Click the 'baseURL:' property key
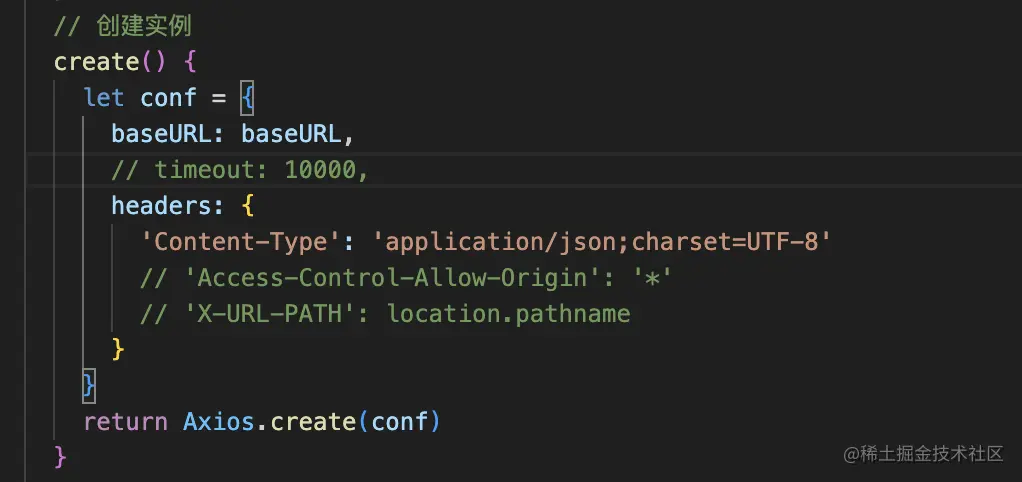The width and height of the screenshot is (1022, 482). [169, 134]
